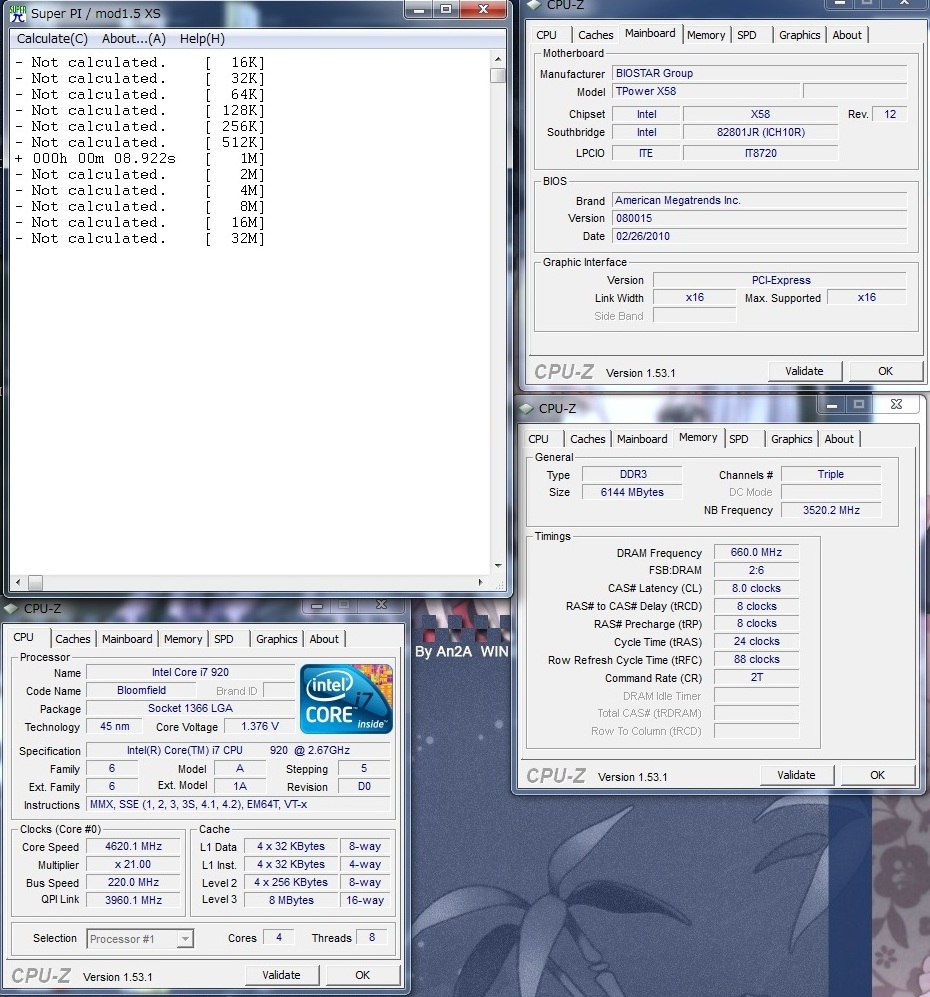Screen dimensions: 930x997
Task: Click the LPCIO value 'IT8720'
Action: pyautogui.click(x=760, y=153)
